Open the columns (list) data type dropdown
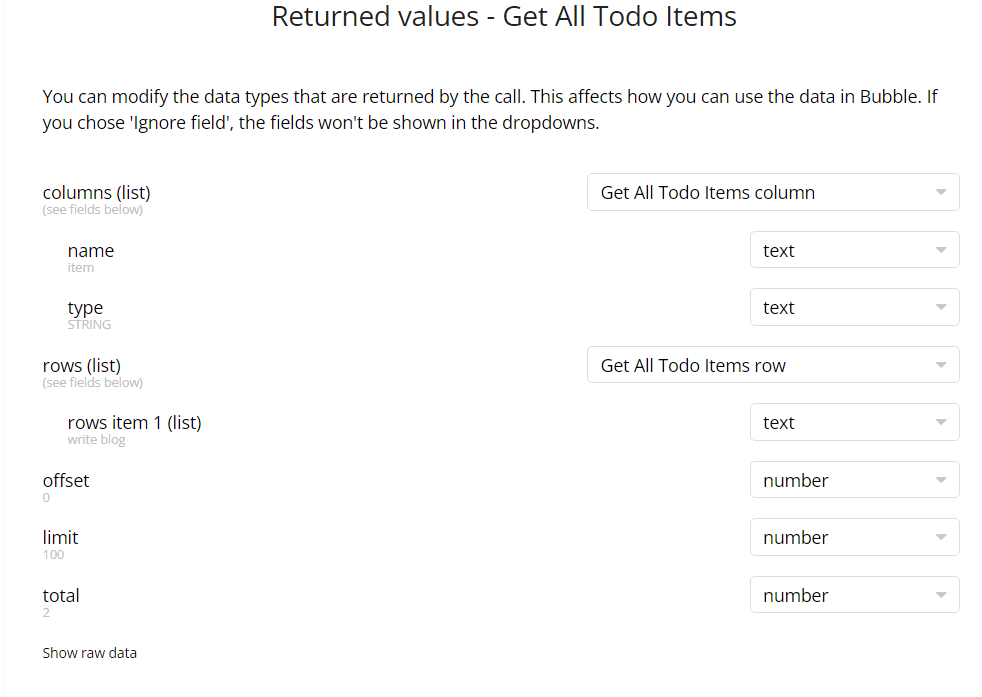982x697 pixels. (x=772, y=193)
